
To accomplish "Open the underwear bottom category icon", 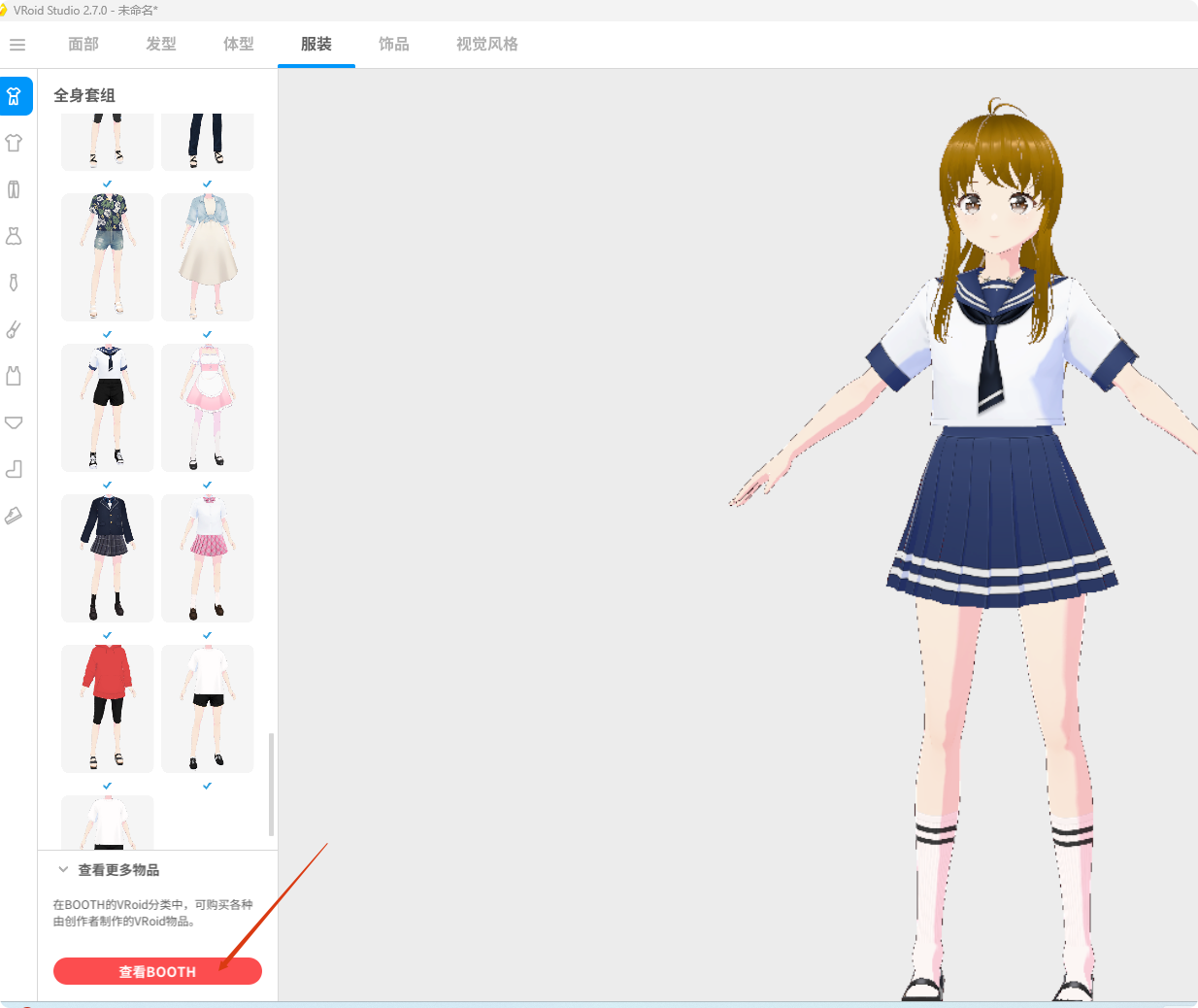I will click(x=14, y=422).
